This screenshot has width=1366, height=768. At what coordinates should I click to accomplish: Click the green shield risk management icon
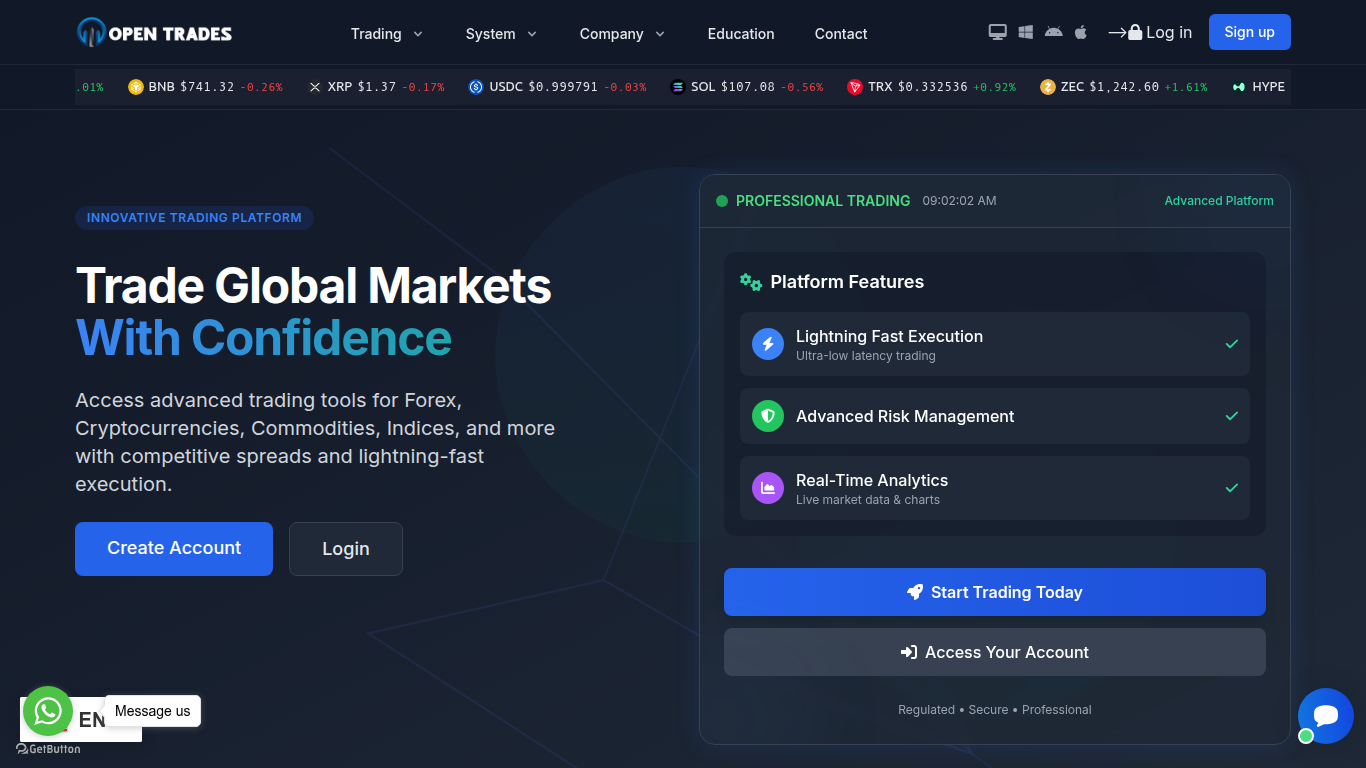(768, 416)
